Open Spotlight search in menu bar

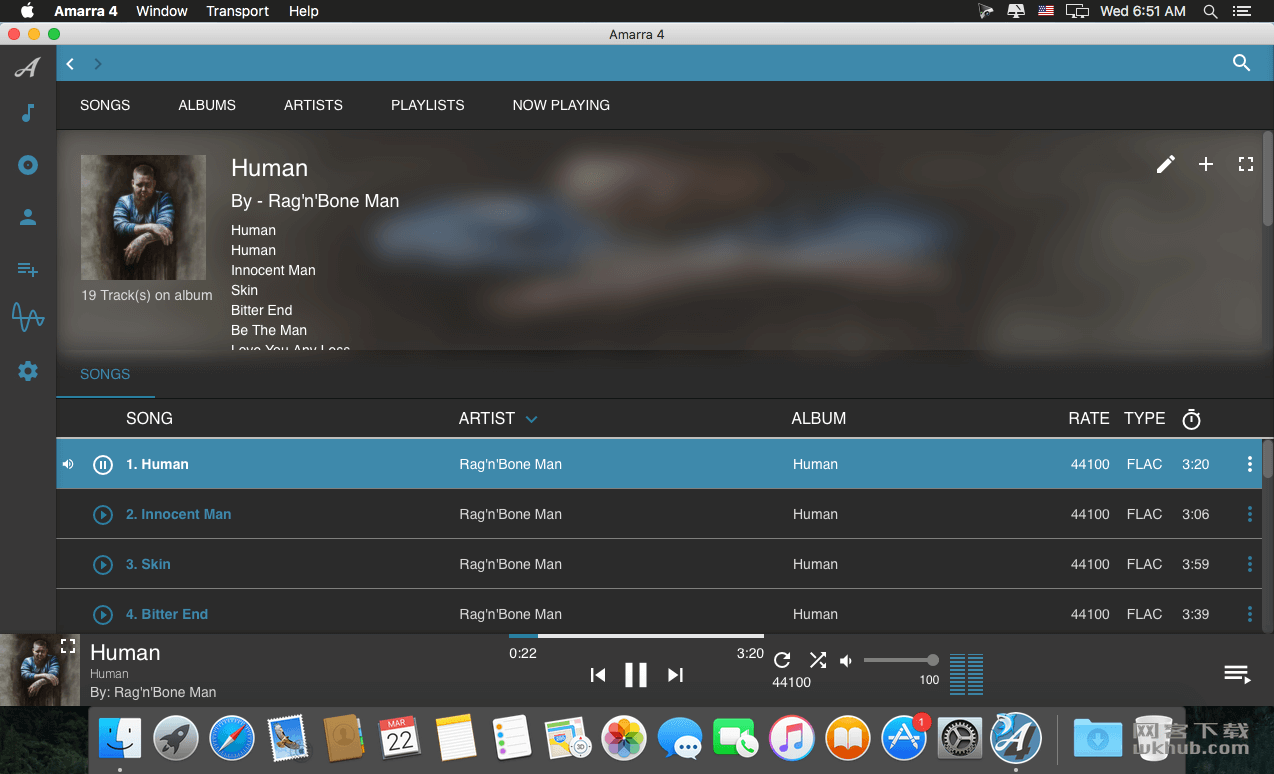pos(1210,11)
